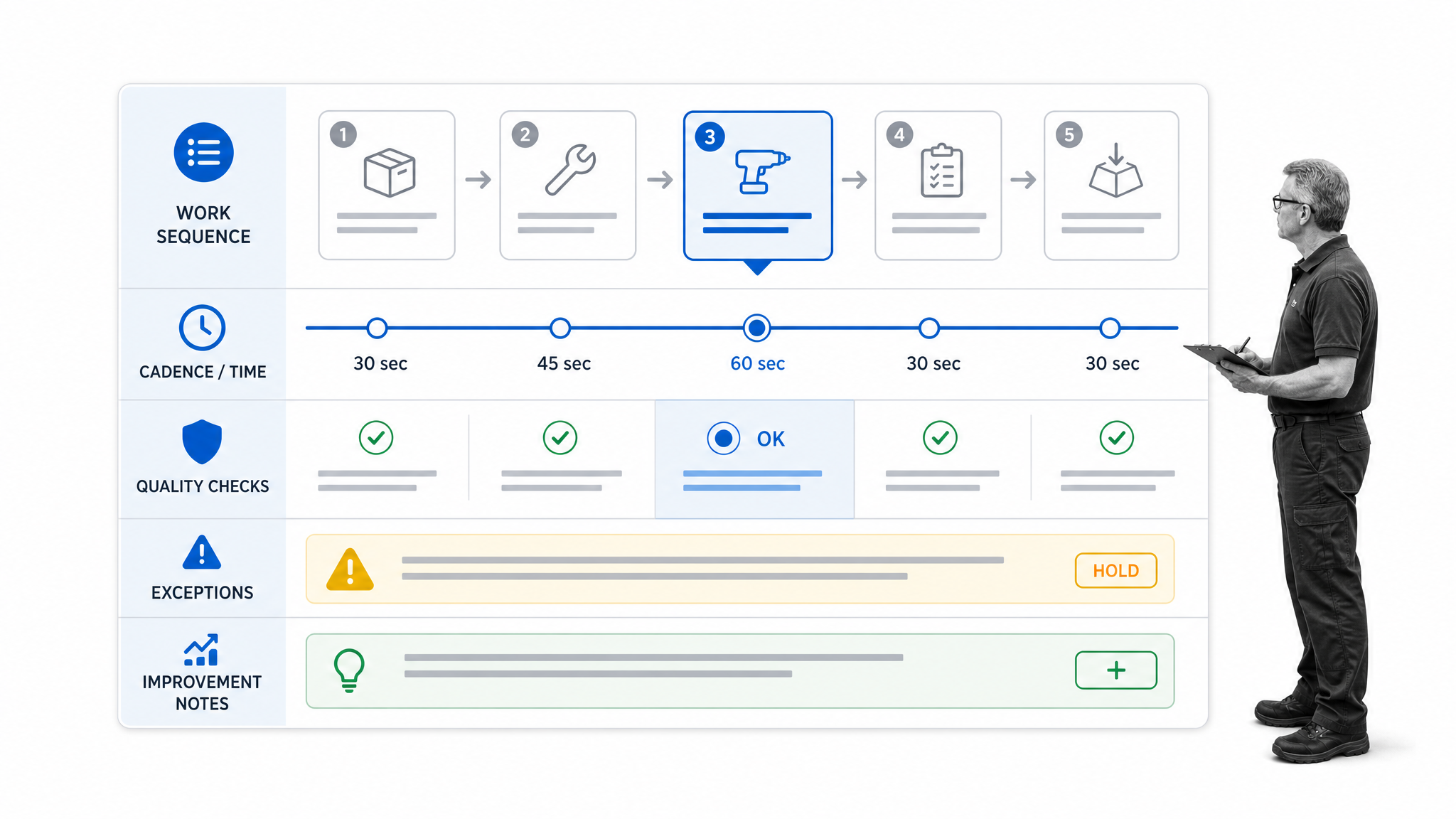Screen dimensions: 1456x819
Task: Open step 4 clipboard checklist card
Action: click(938, 185)
